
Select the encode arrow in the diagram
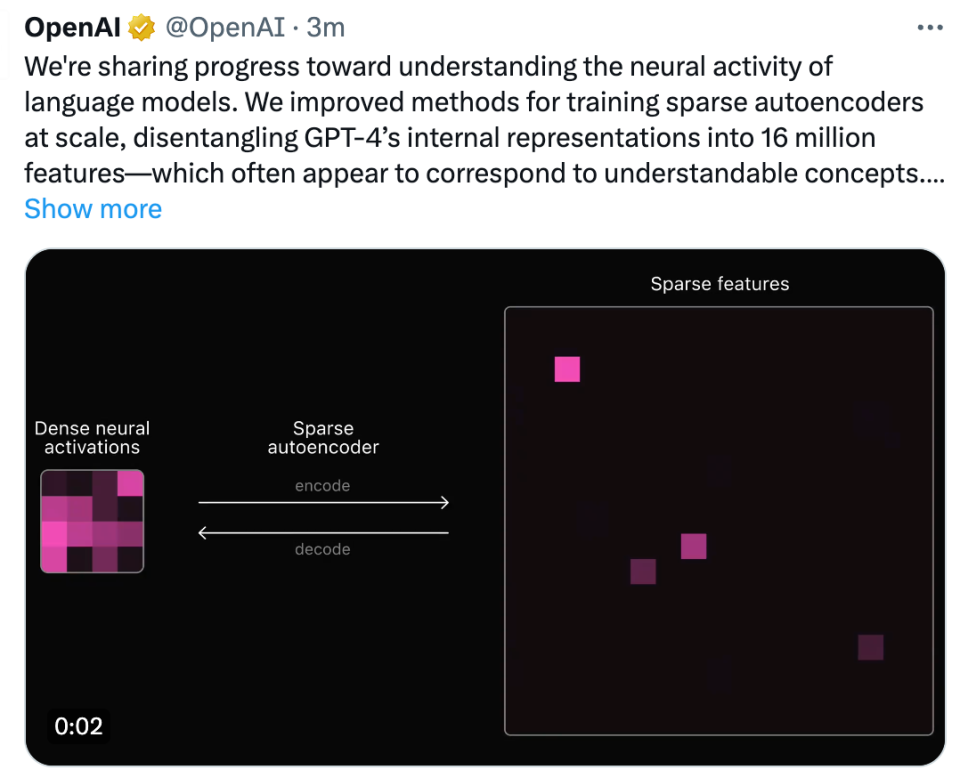(x=322, y=502)
